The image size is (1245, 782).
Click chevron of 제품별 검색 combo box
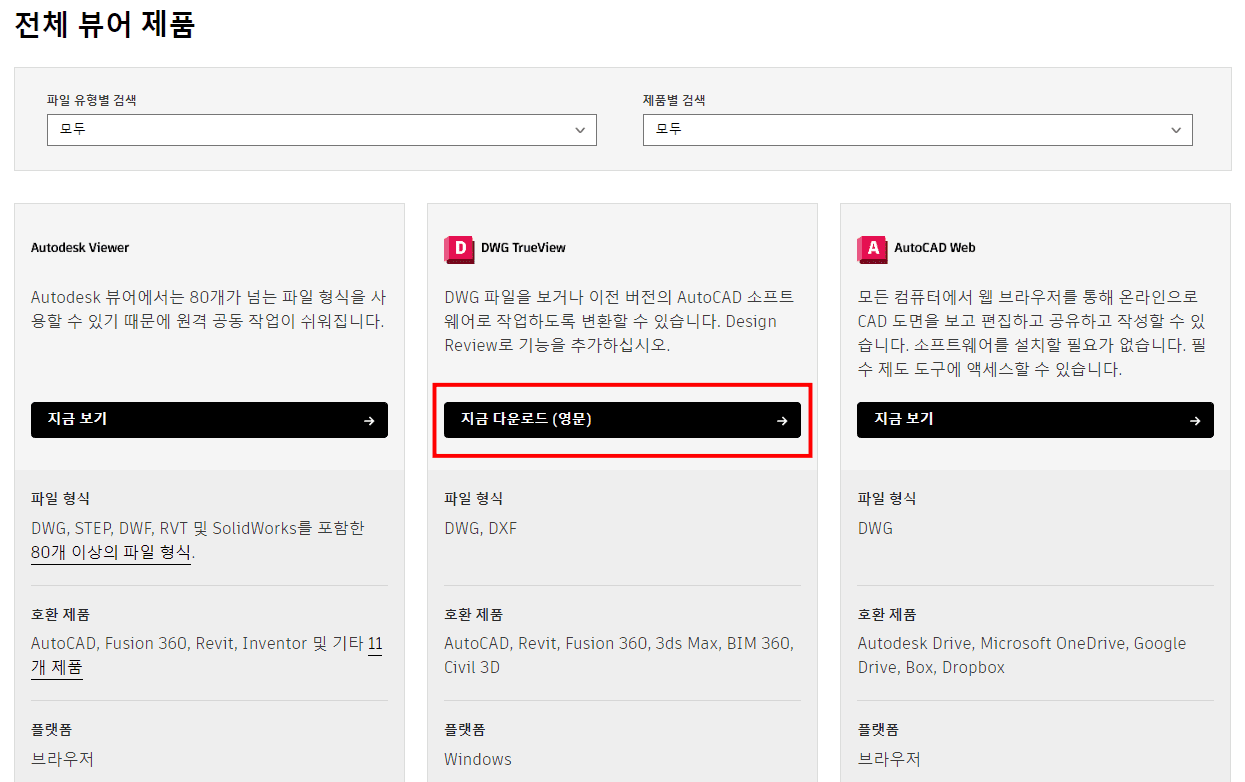tap(1176, 130)
